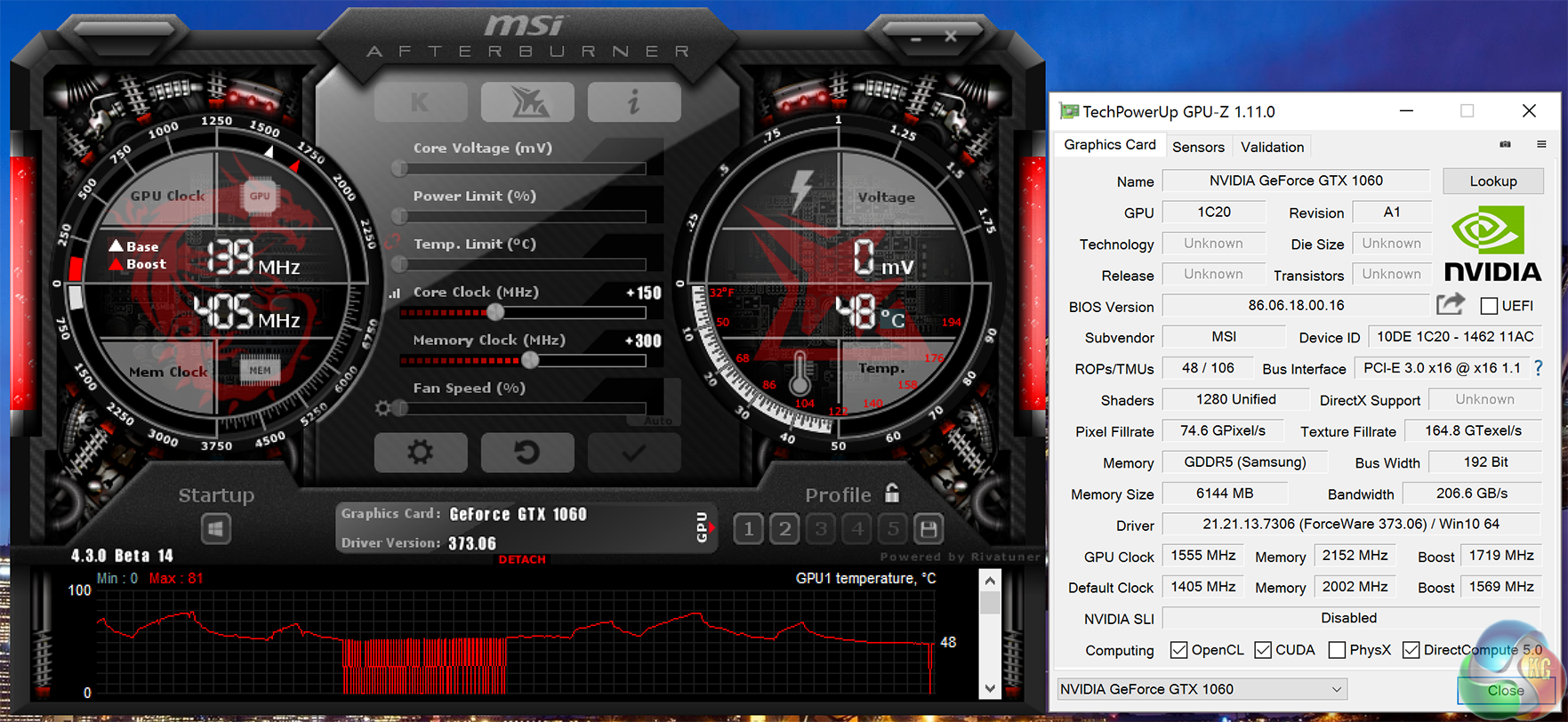
Task: Open Afterburner settings with the gear button
Action: coord(421,453)
